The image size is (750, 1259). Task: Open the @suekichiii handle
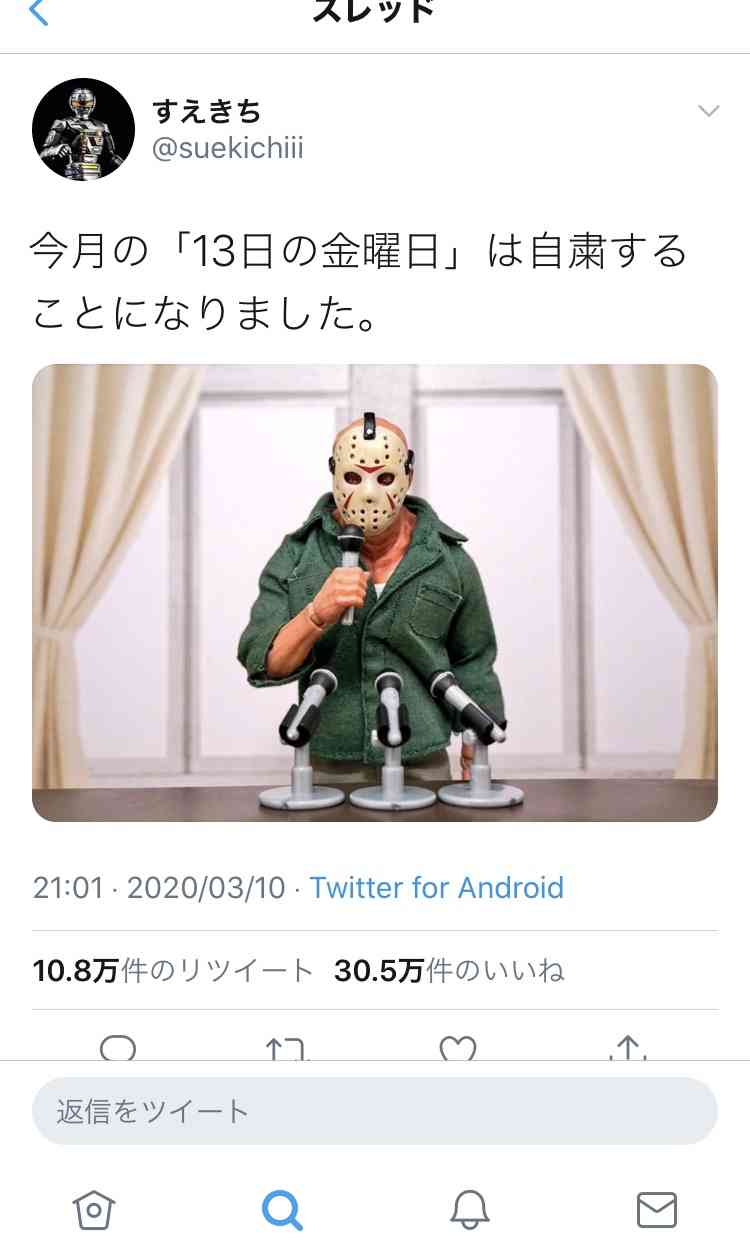click(227, 148)
